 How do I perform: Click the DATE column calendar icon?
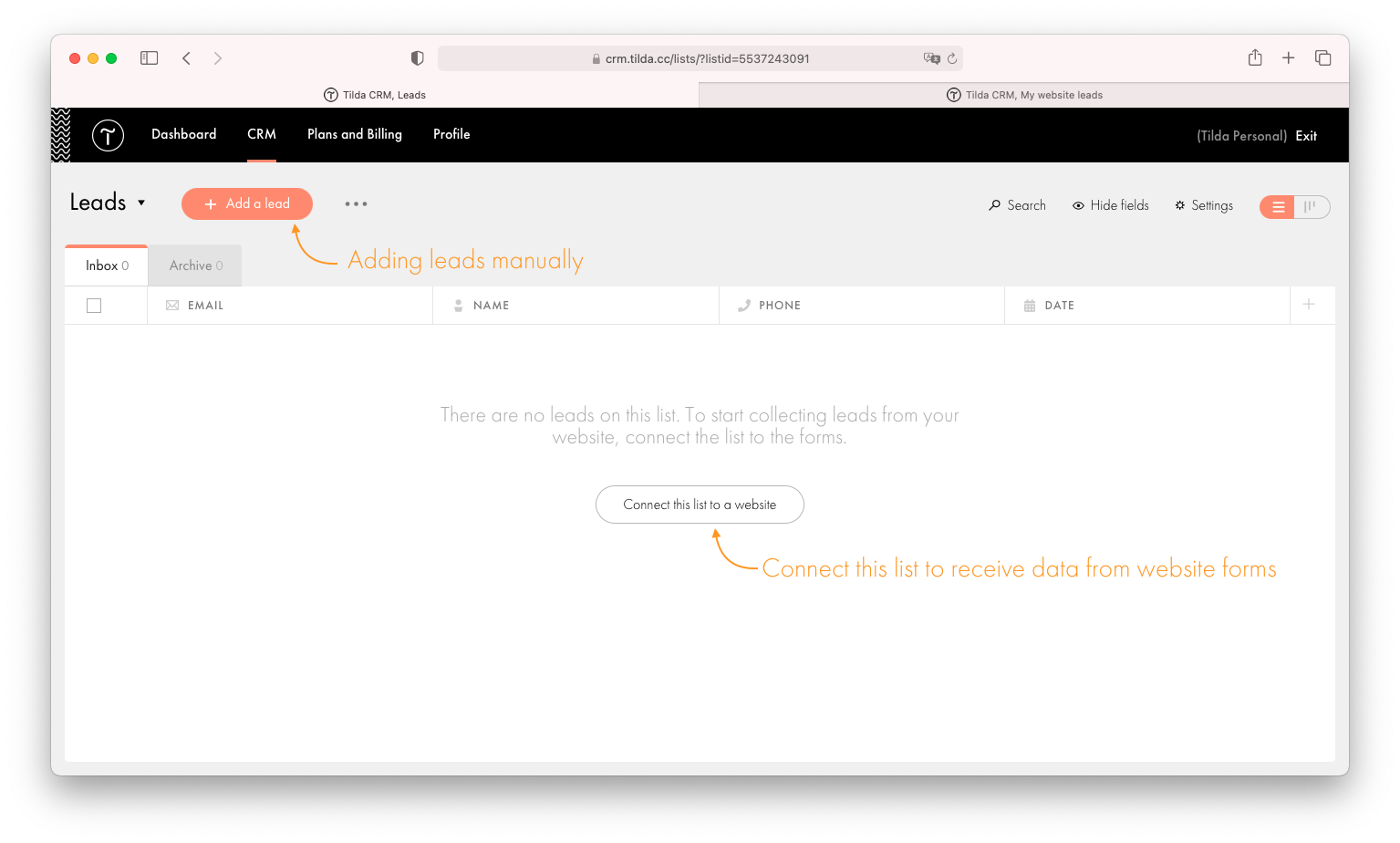pyautogui.click(x=1030, y=306)
